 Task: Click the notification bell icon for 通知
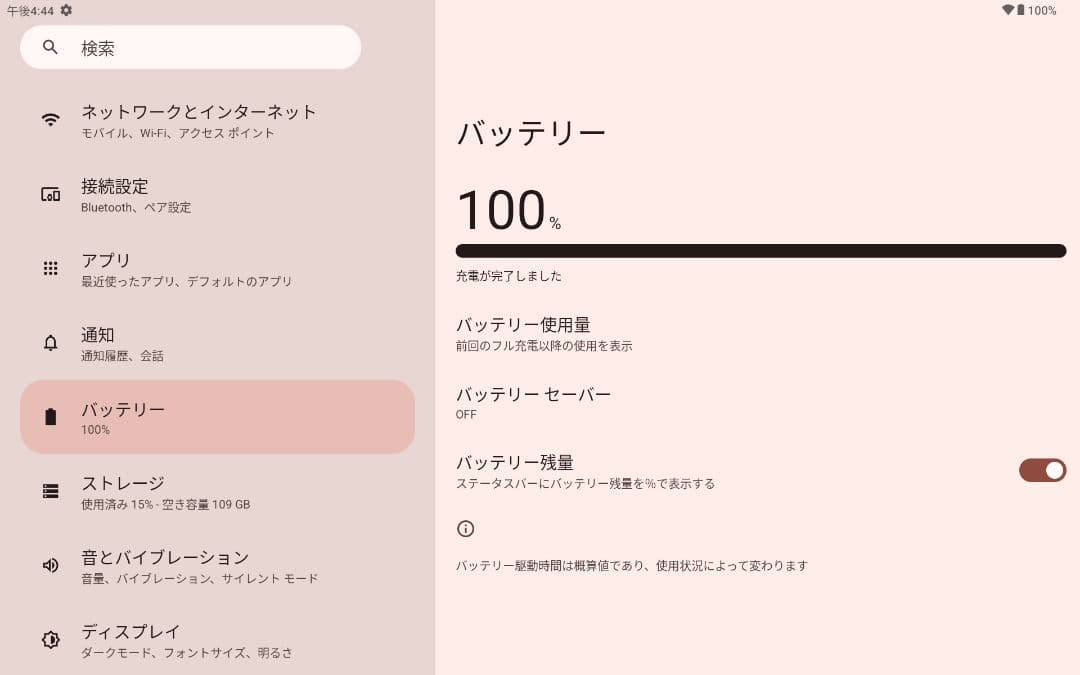click(x=51, y=343)
